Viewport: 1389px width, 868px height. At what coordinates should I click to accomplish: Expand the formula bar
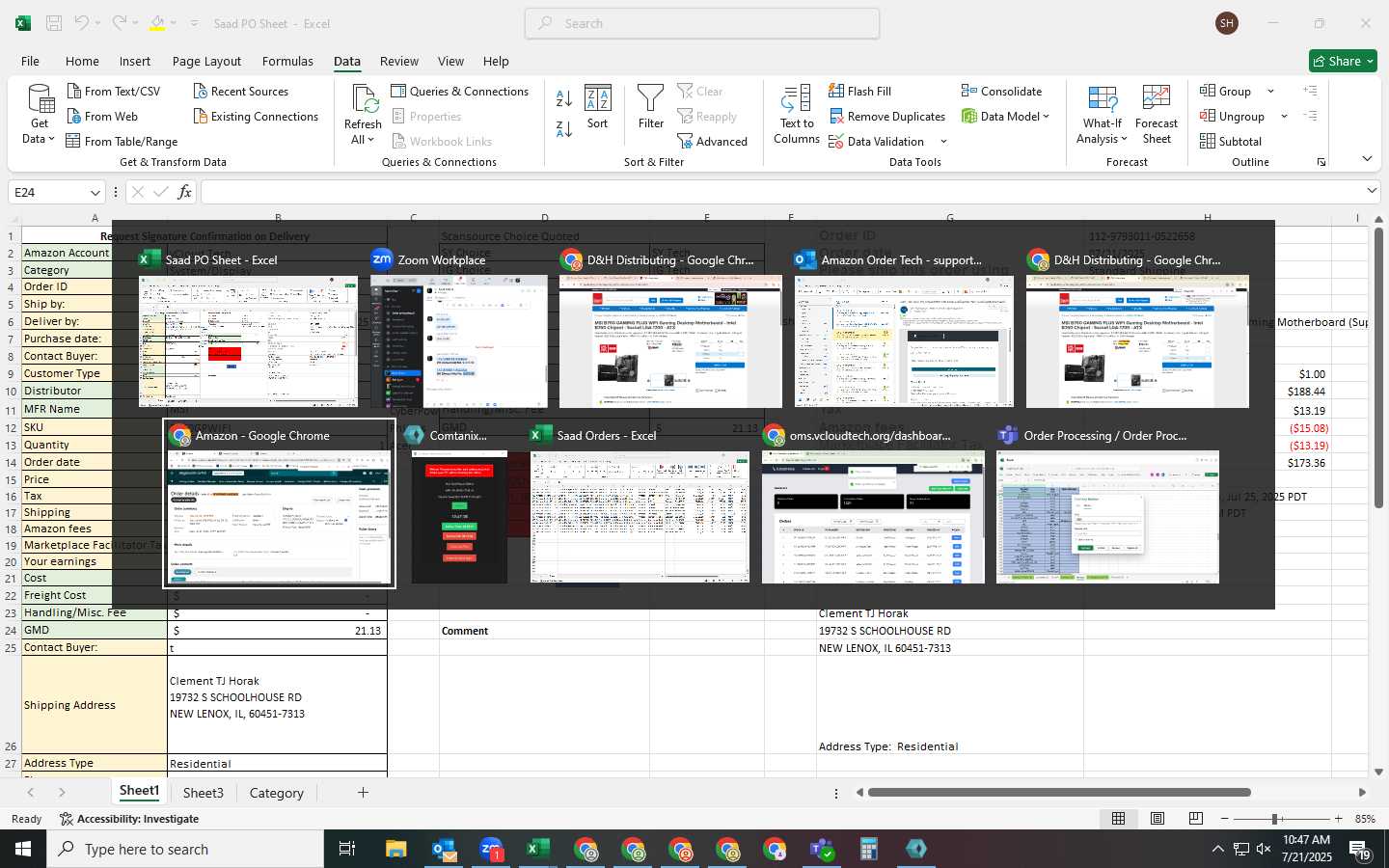[1372, 192]
